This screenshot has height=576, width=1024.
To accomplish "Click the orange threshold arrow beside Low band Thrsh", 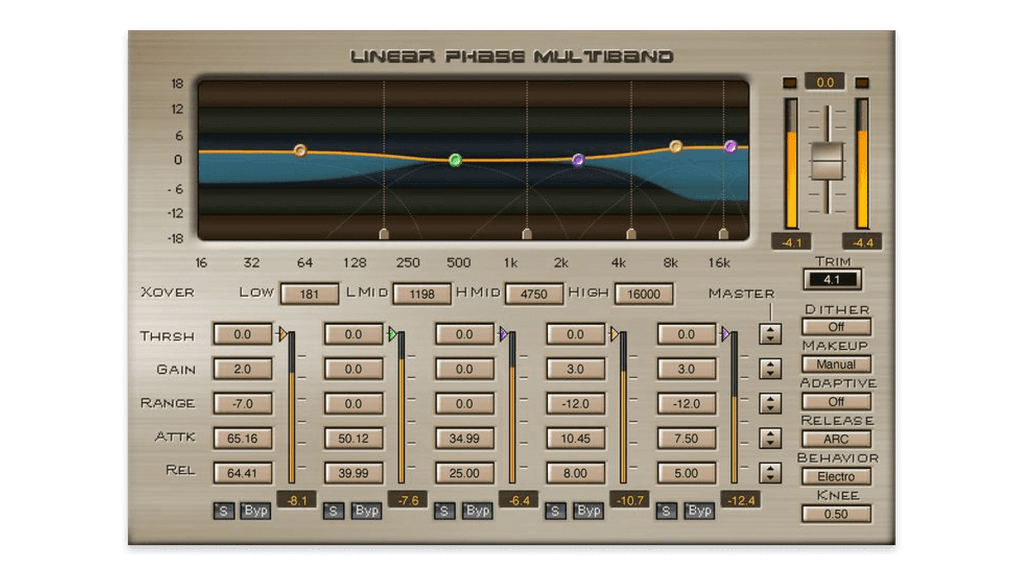I will point(281,333).
